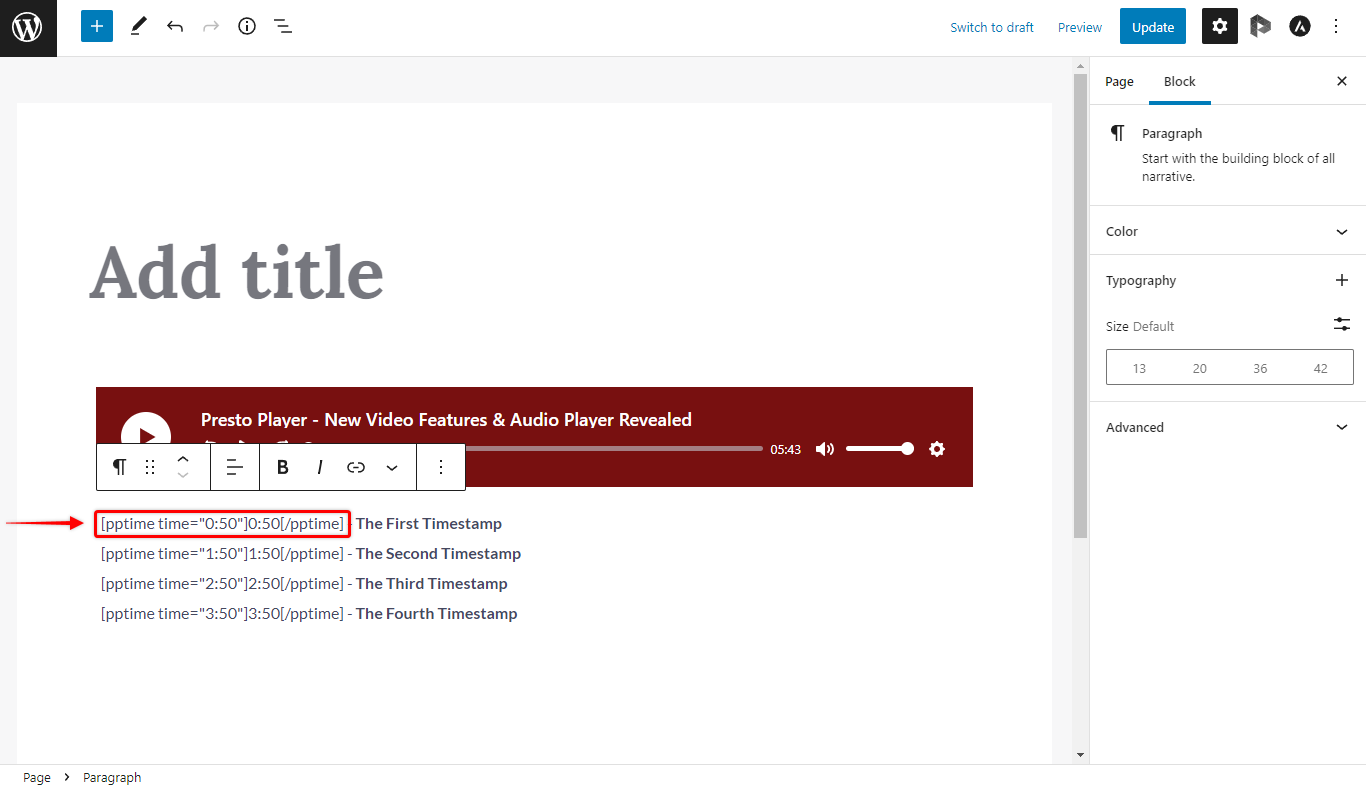Open the document details info icon
Screen dimensions: 1366x786
point(247,27)
